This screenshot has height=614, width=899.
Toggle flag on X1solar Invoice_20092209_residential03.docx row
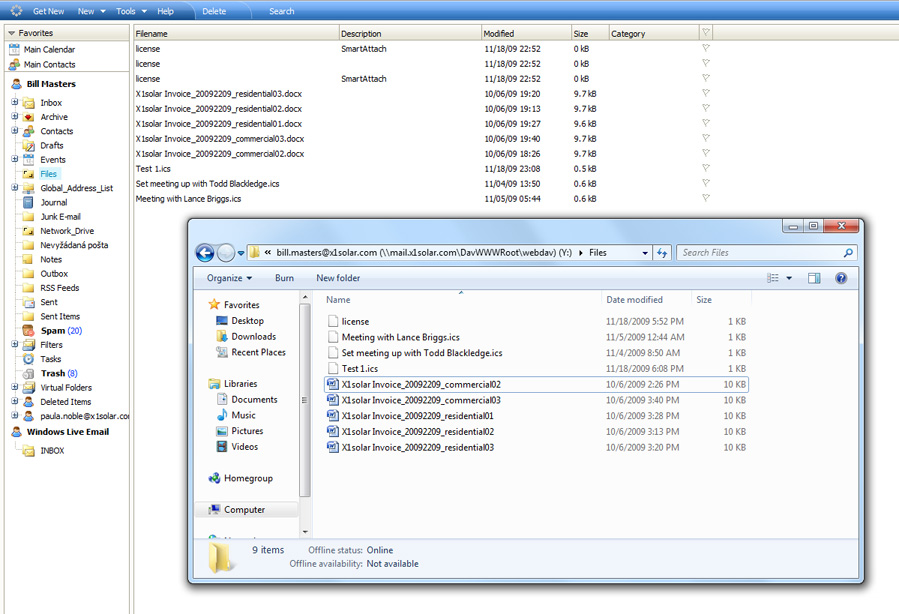pyautogui.click(x=705, y=94)
